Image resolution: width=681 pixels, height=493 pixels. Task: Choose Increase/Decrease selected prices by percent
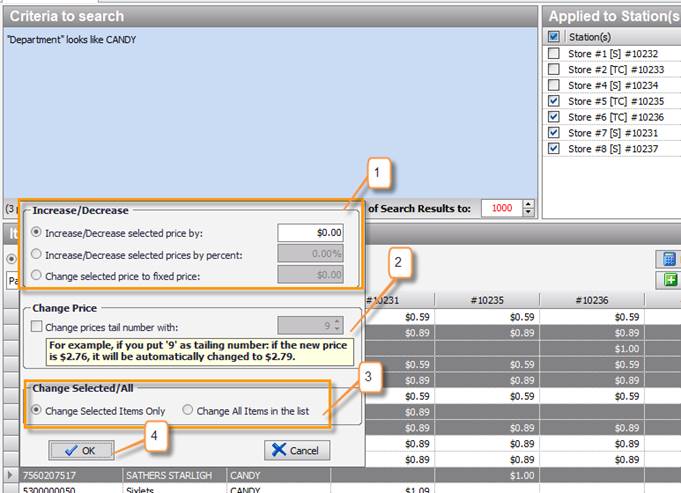pos(38,253)
